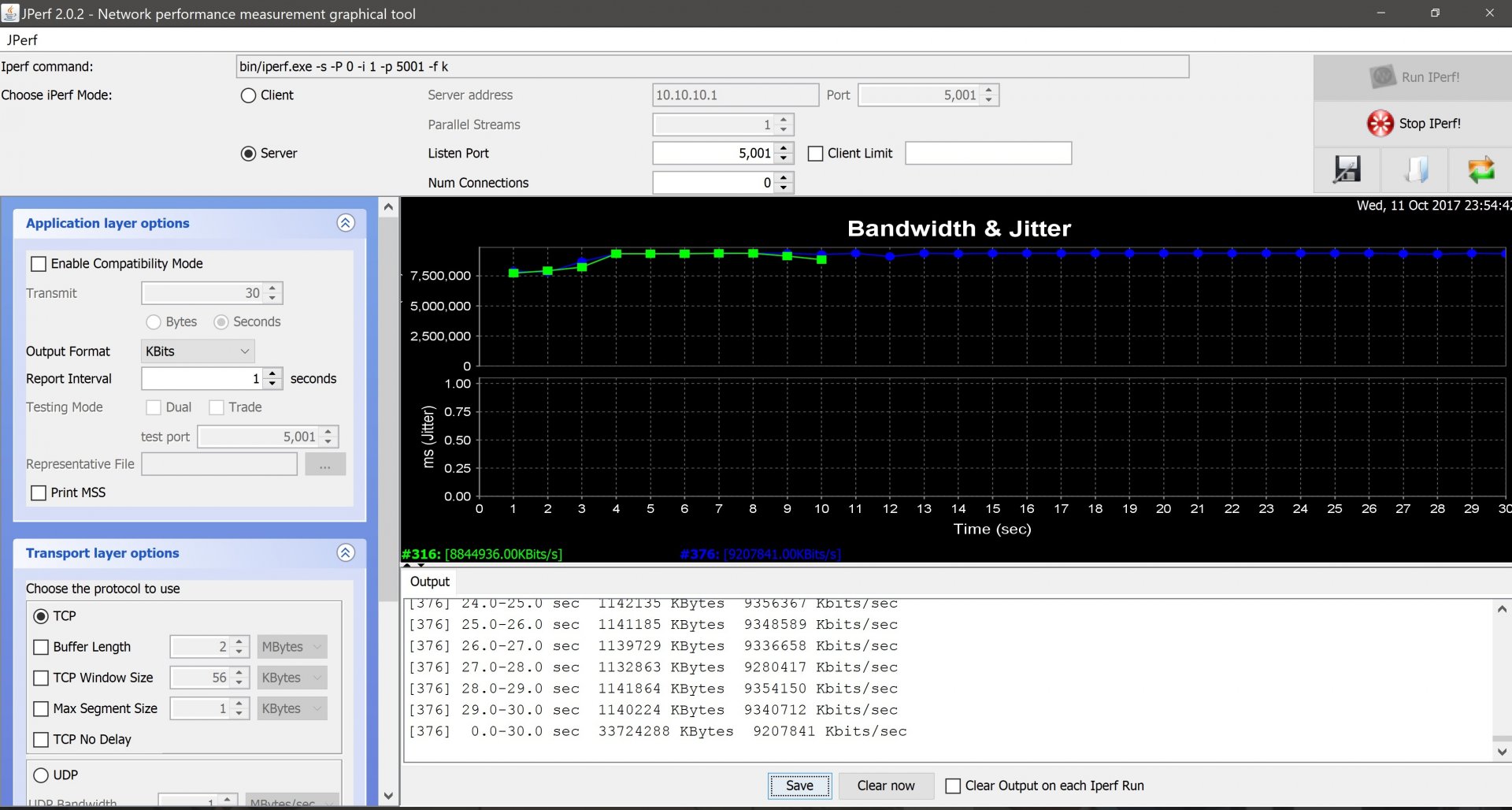The height and width of the screenshot is (810, 1512).
Task: Click the #376 blue stream legend
Action: pyautogui.click(x=761, y=554)
